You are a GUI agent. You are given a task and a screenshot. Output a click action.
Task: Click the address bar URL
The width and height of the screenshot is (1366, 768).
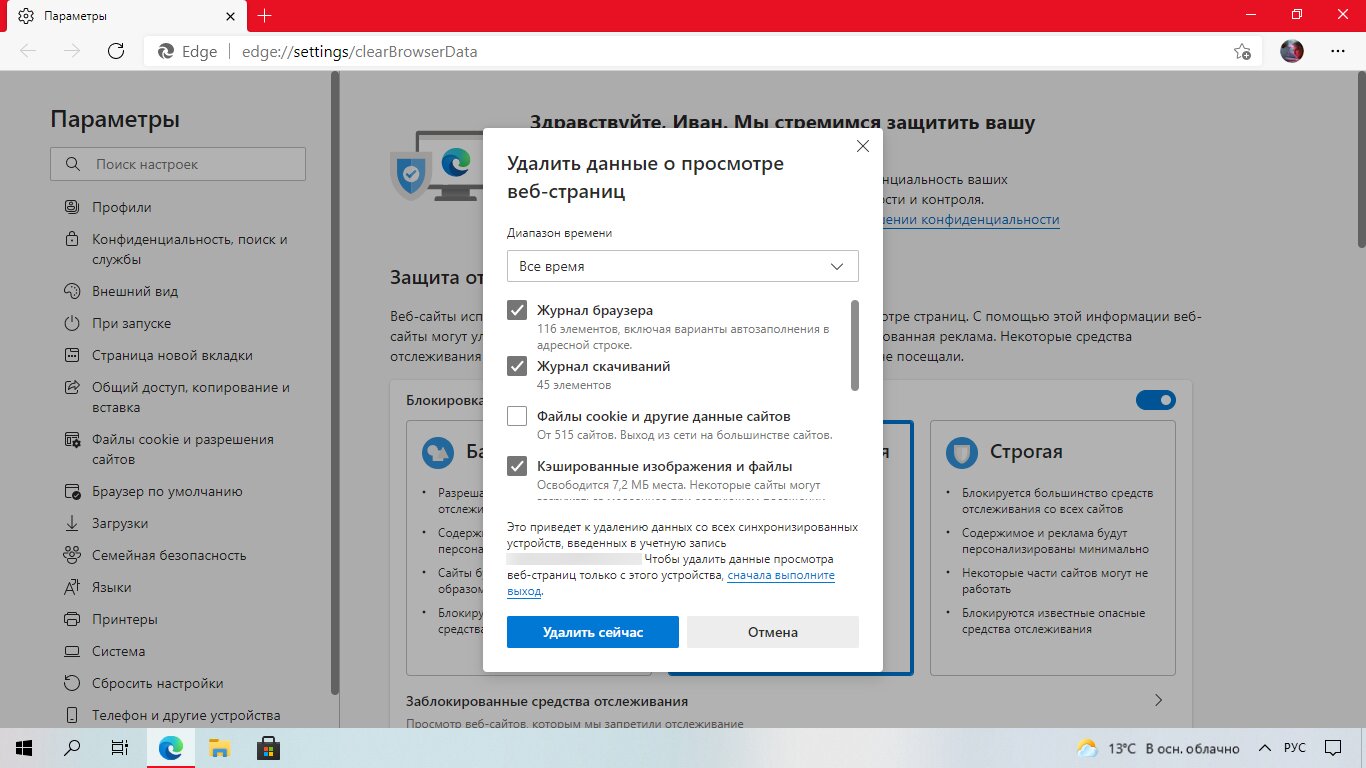360,51
